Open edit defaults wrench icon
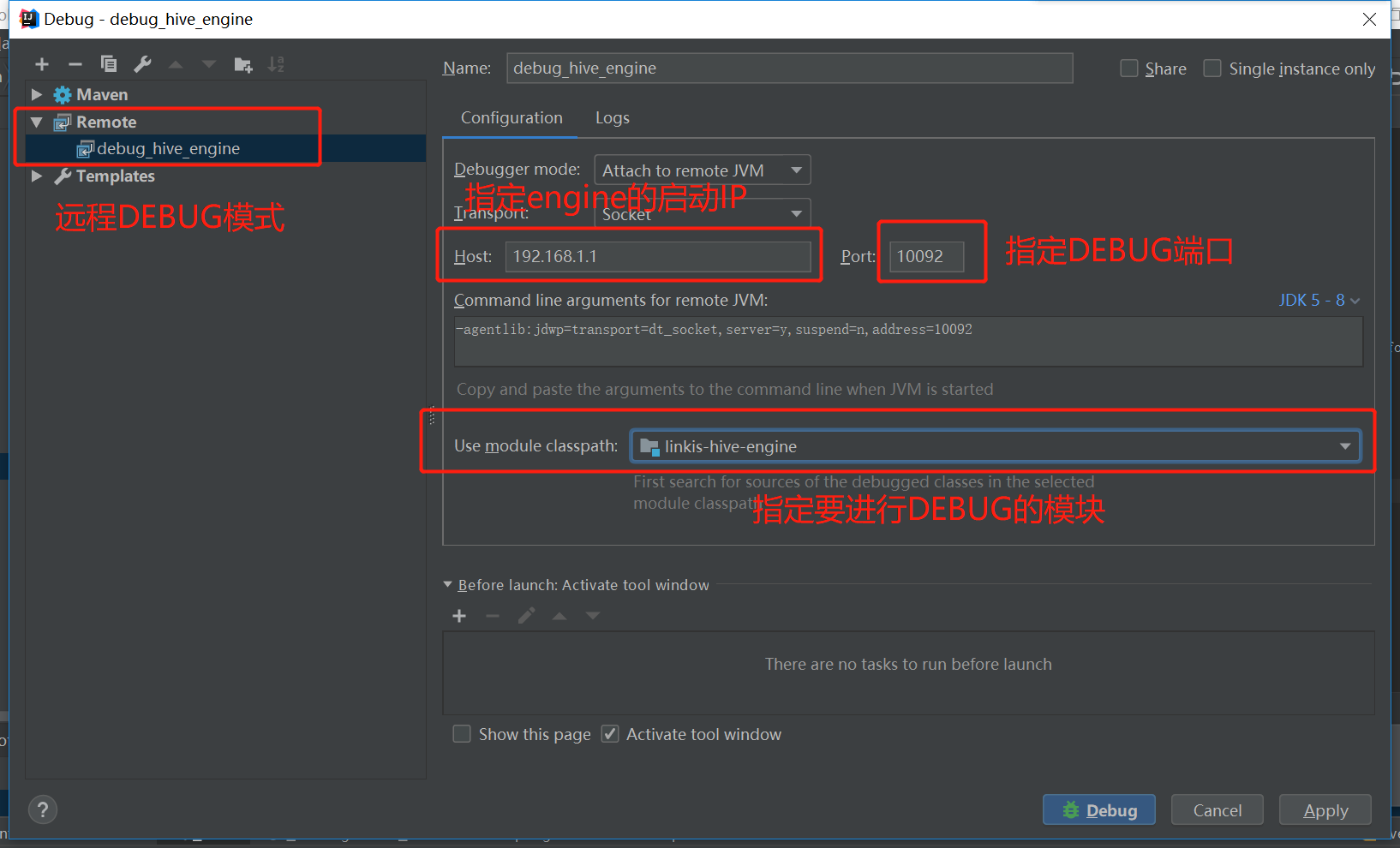 tap(142, 64)
